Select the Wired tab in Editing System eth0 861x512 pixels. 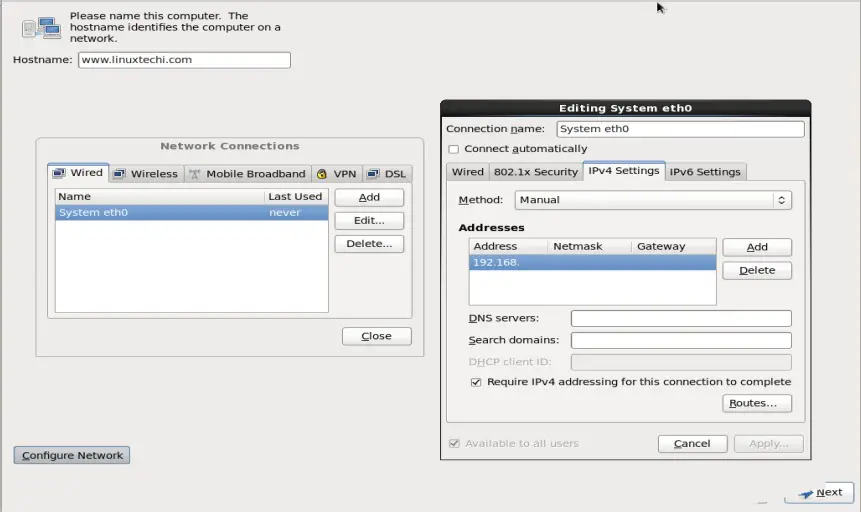coord(467,172)
